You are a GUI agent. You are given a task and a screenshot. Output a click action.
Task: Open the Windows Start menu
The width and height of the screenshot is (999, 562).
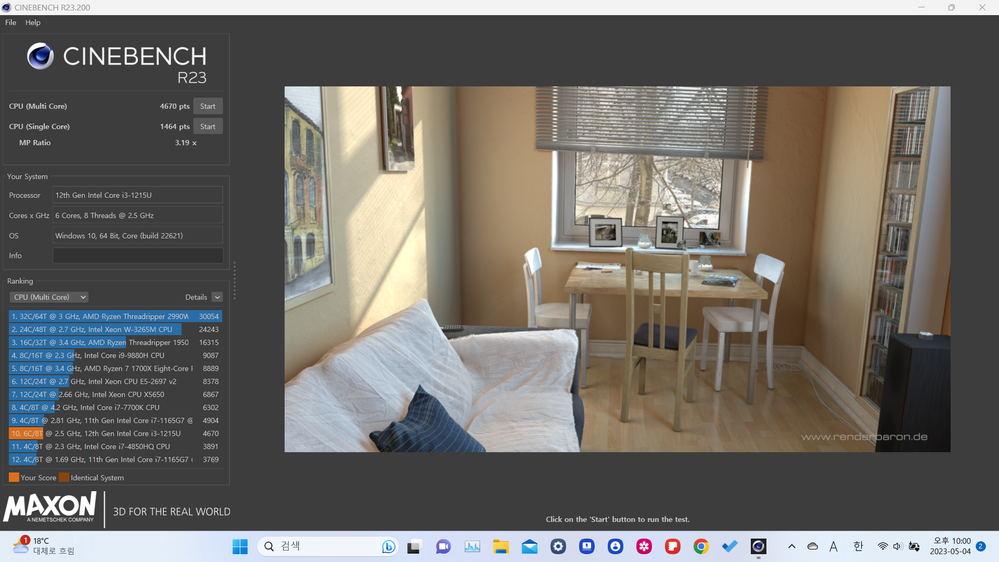(x=240, y=547)
